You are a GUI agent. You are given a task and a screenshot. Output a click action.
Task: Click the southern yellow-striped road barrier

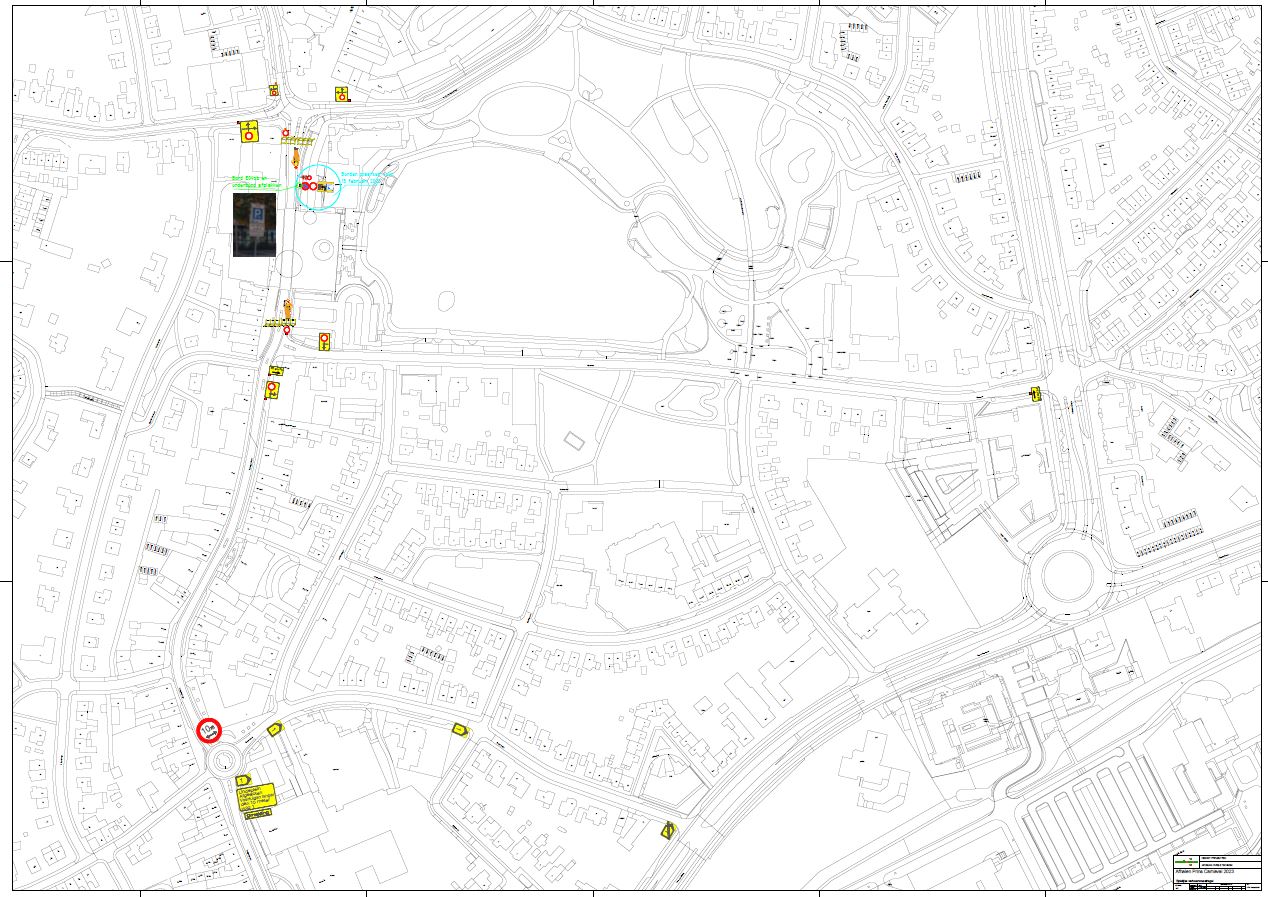276,322
